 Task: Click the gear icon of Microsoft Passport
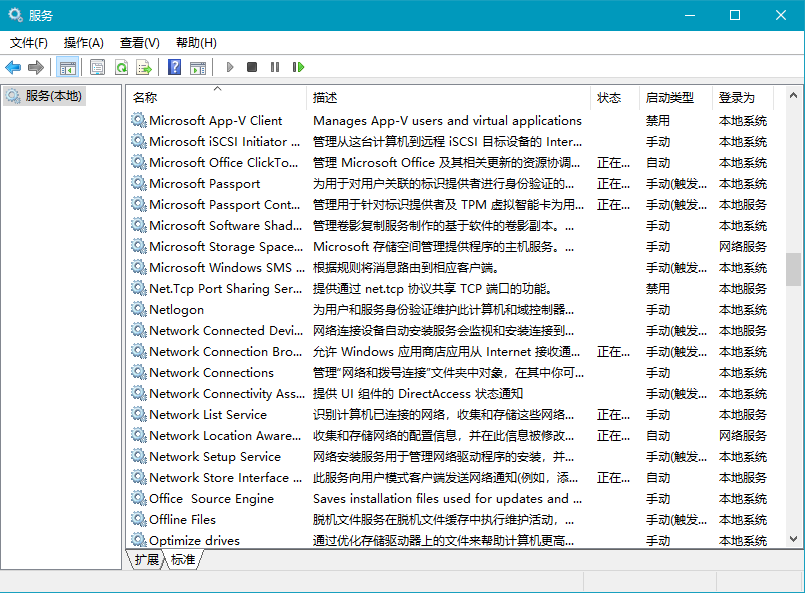(x=139, y=183)
